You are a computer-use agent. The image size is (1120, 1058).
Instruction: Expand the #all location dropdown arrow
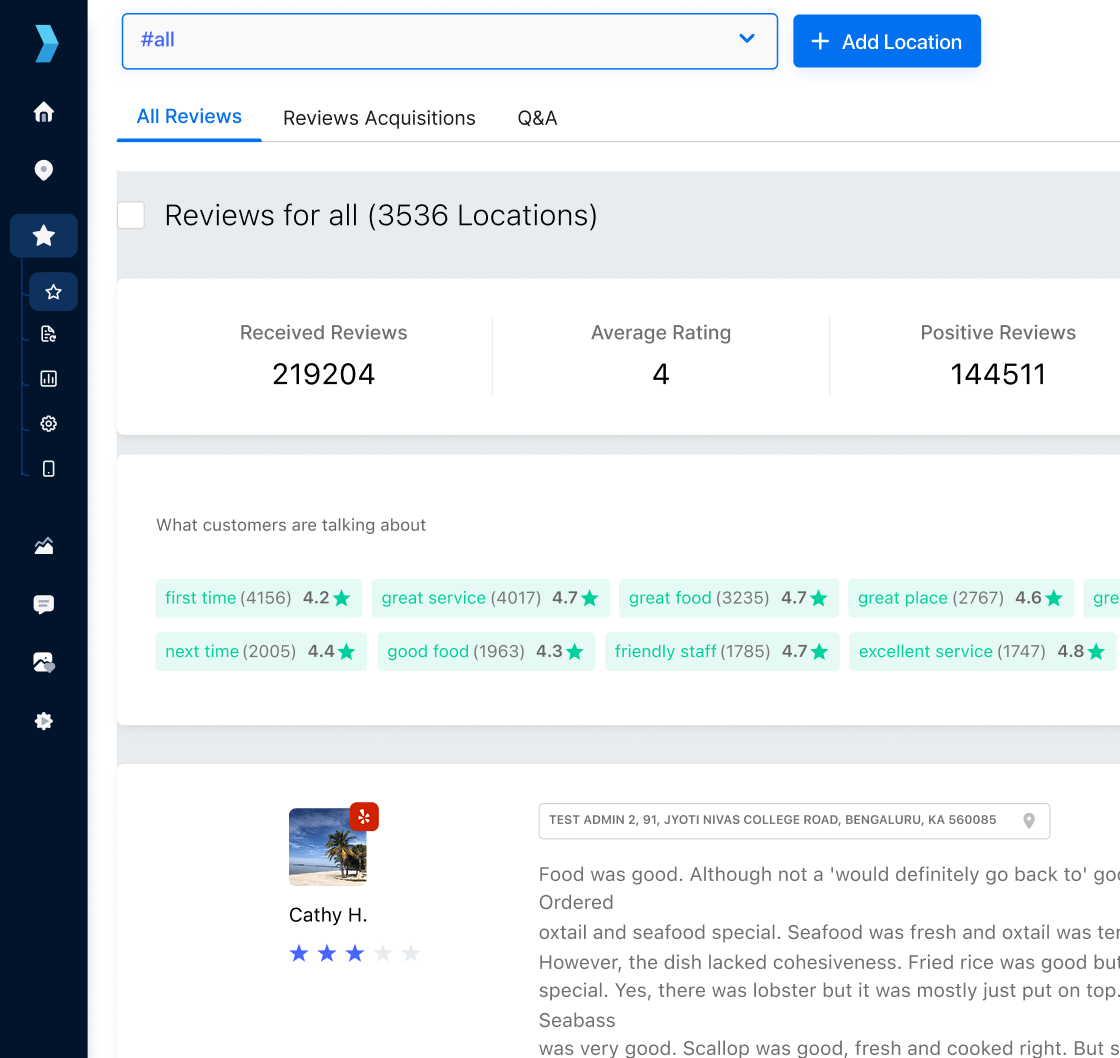point(746,39)
